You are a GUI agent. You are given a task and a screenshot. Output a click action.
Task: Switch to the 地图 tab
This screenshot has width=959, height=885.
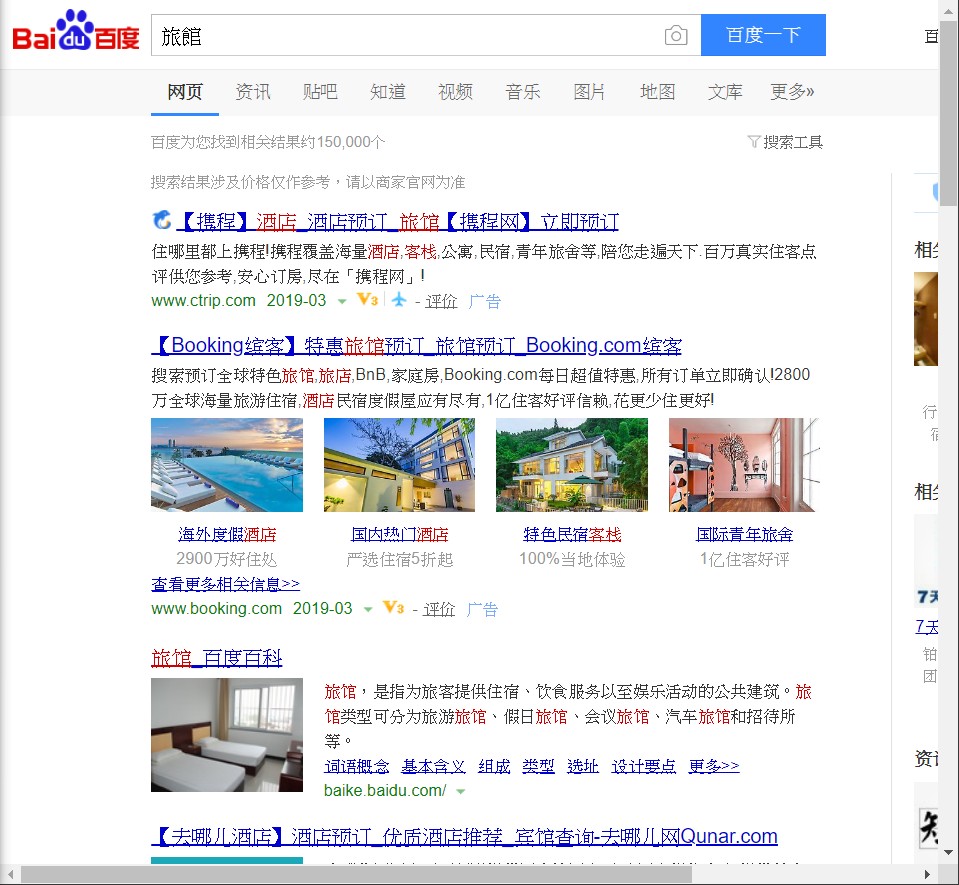[x=657, y=92]
